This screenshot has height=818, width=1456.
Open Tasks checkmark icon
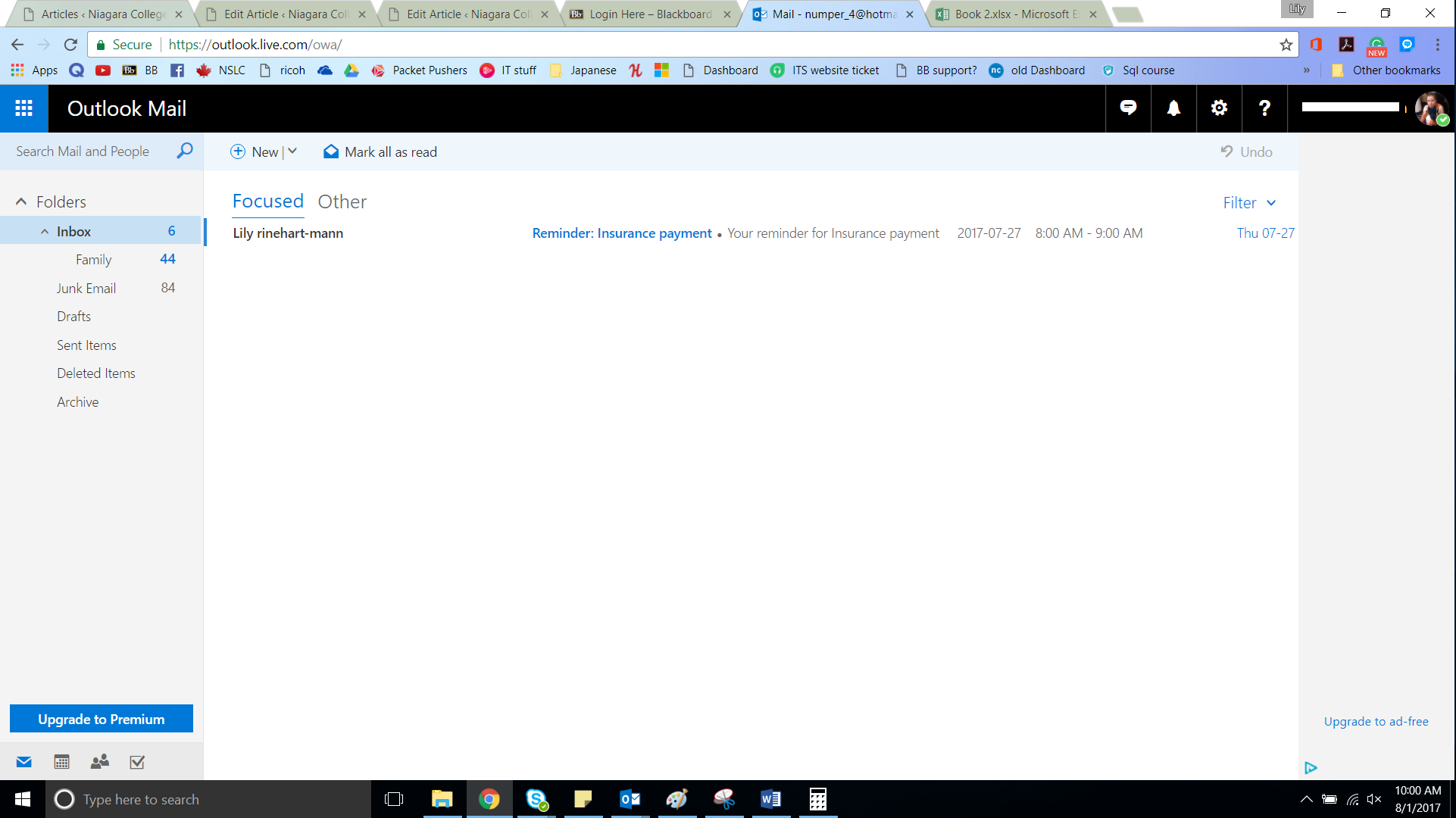pos(137,762)
